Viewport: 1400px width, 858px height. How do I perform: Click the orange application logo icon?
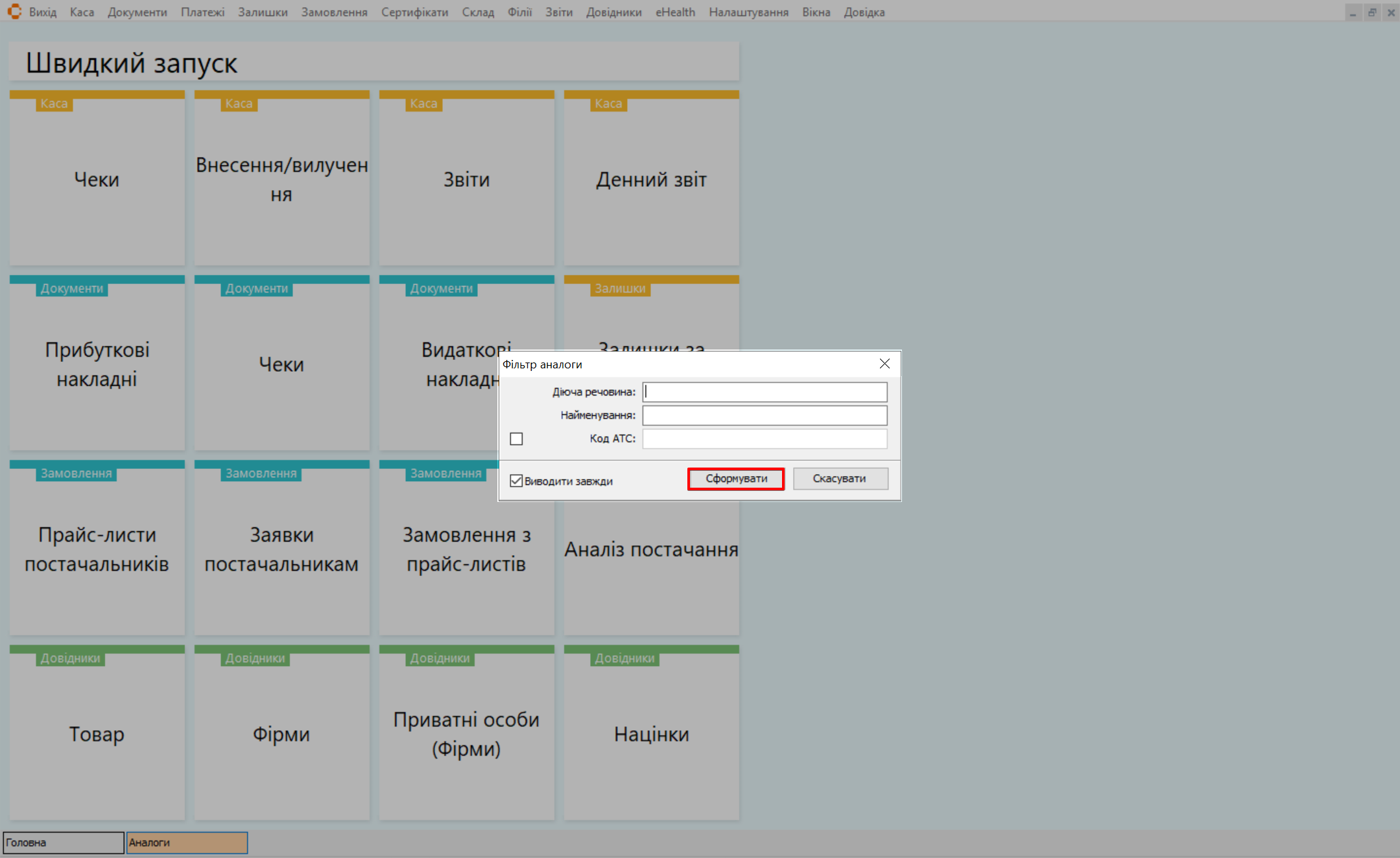pyautogui.click(x=14, y=12)
